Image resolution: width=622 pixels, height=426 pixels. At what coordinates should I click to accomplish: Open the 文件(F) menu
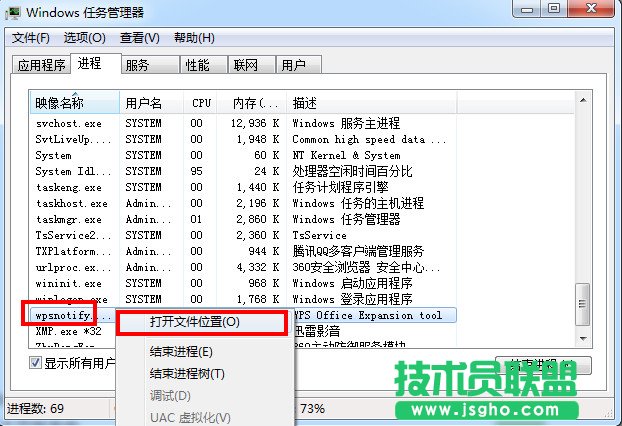point(30,38)
